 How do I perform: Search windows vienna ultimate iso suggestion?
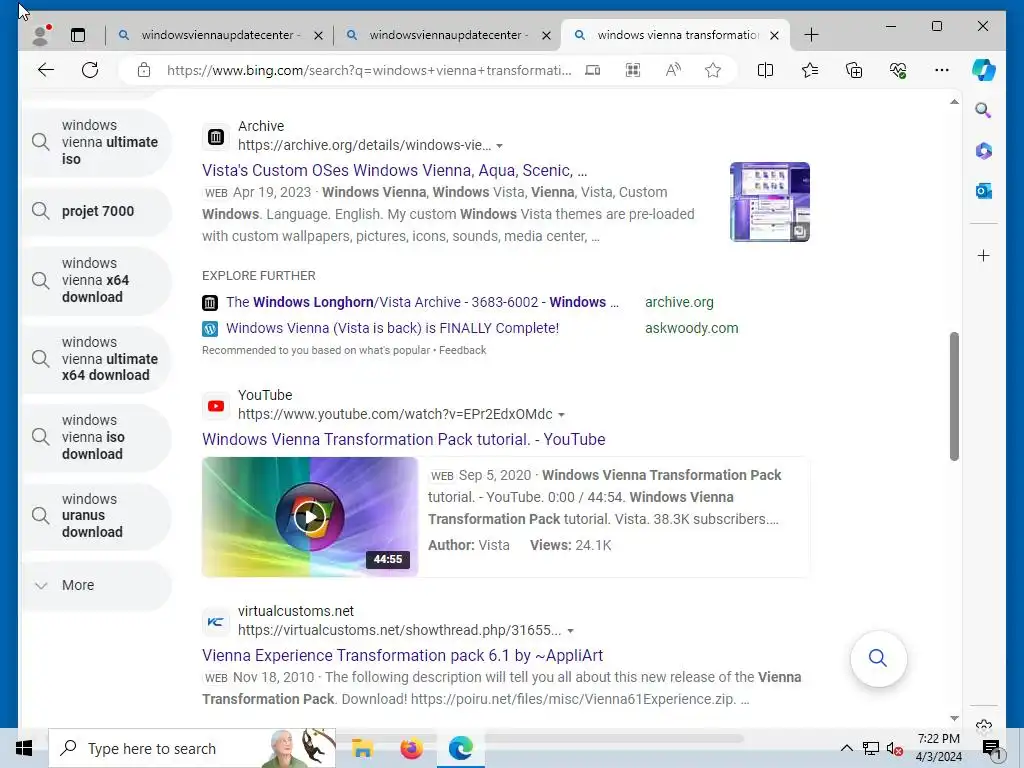click(x=97, y=142)
